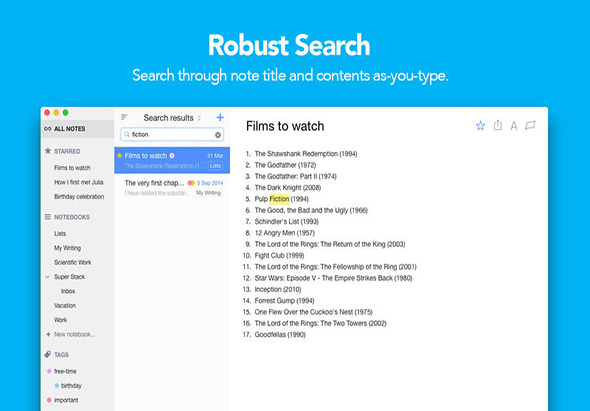This screenshot has height=411, width=590.
Task: Click the plus icon next to New notebook
Action: [x=48, y=334]
